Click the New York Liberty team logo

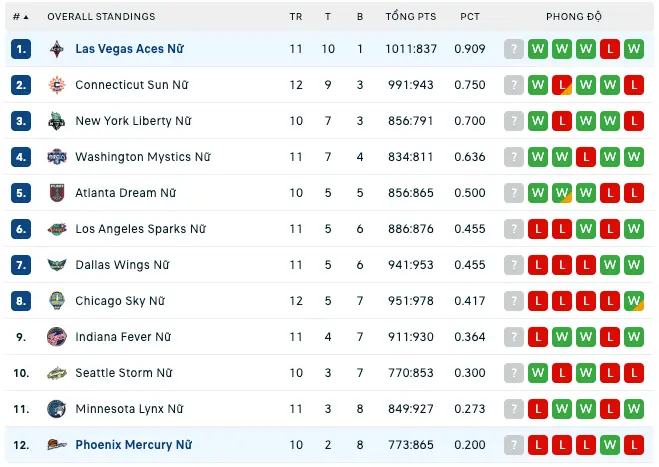pyautogui.click(x=56, y=121)
